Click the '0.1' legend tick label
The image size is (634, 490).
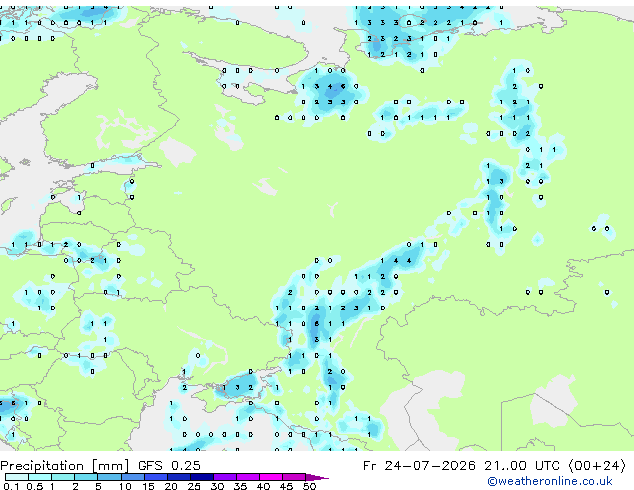coord(12,486)
